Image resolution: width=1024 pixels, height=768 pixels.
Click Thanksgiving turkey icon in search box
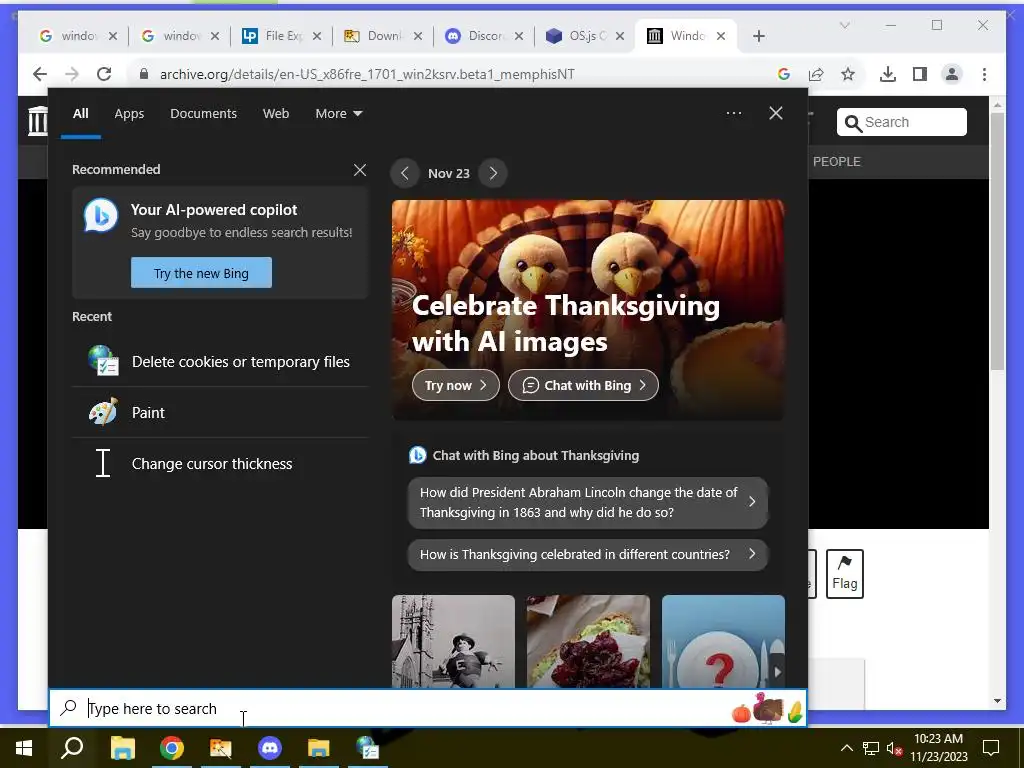[x=767, y=708]
